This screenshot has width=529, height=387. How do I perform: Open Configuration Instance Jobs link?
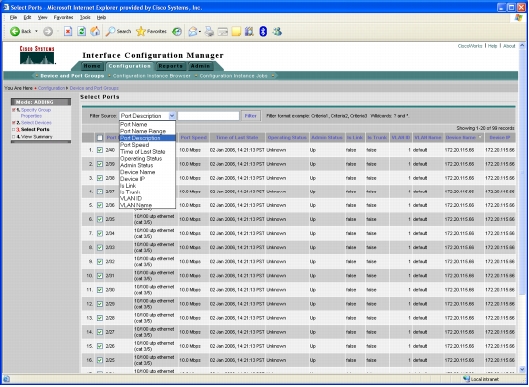pos(233,76)
